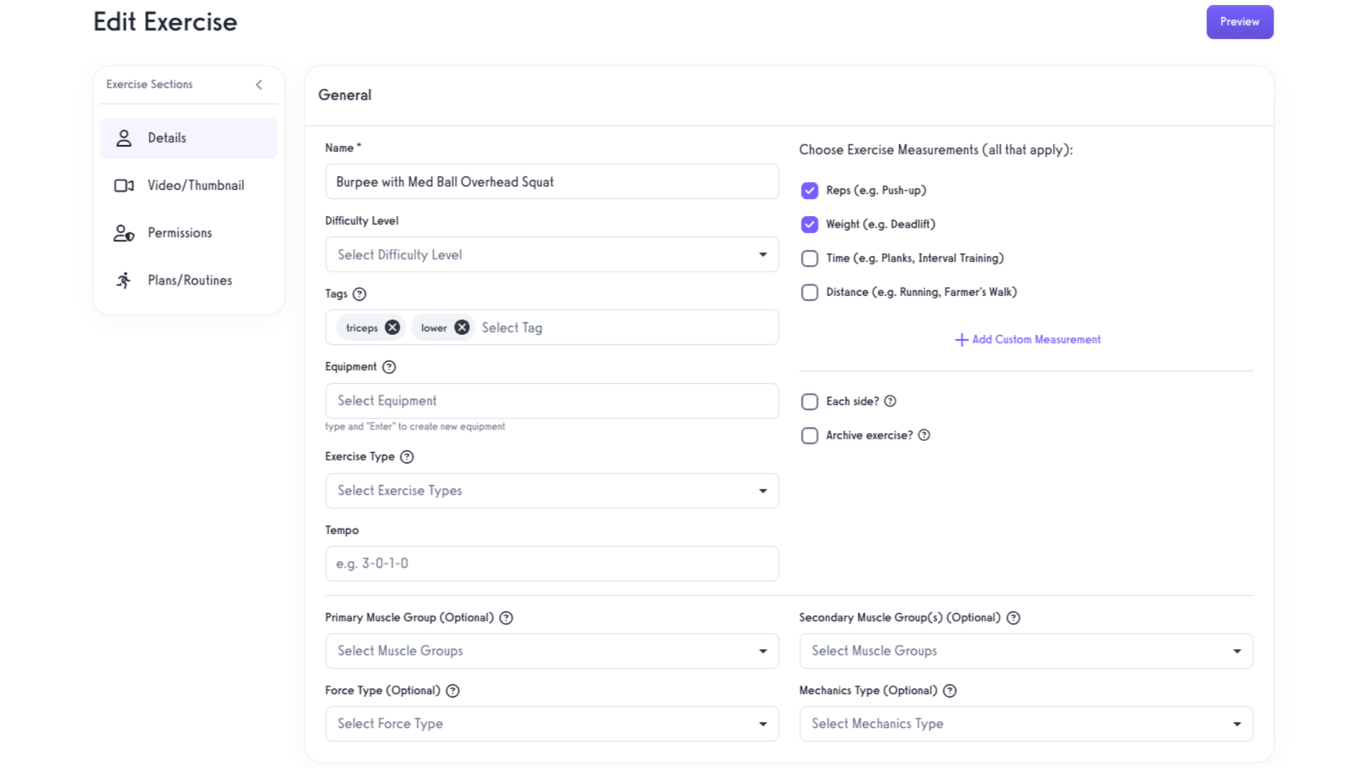
Task: Open the Mechanics Type dropdown
Action: (x=1026, y=724)
